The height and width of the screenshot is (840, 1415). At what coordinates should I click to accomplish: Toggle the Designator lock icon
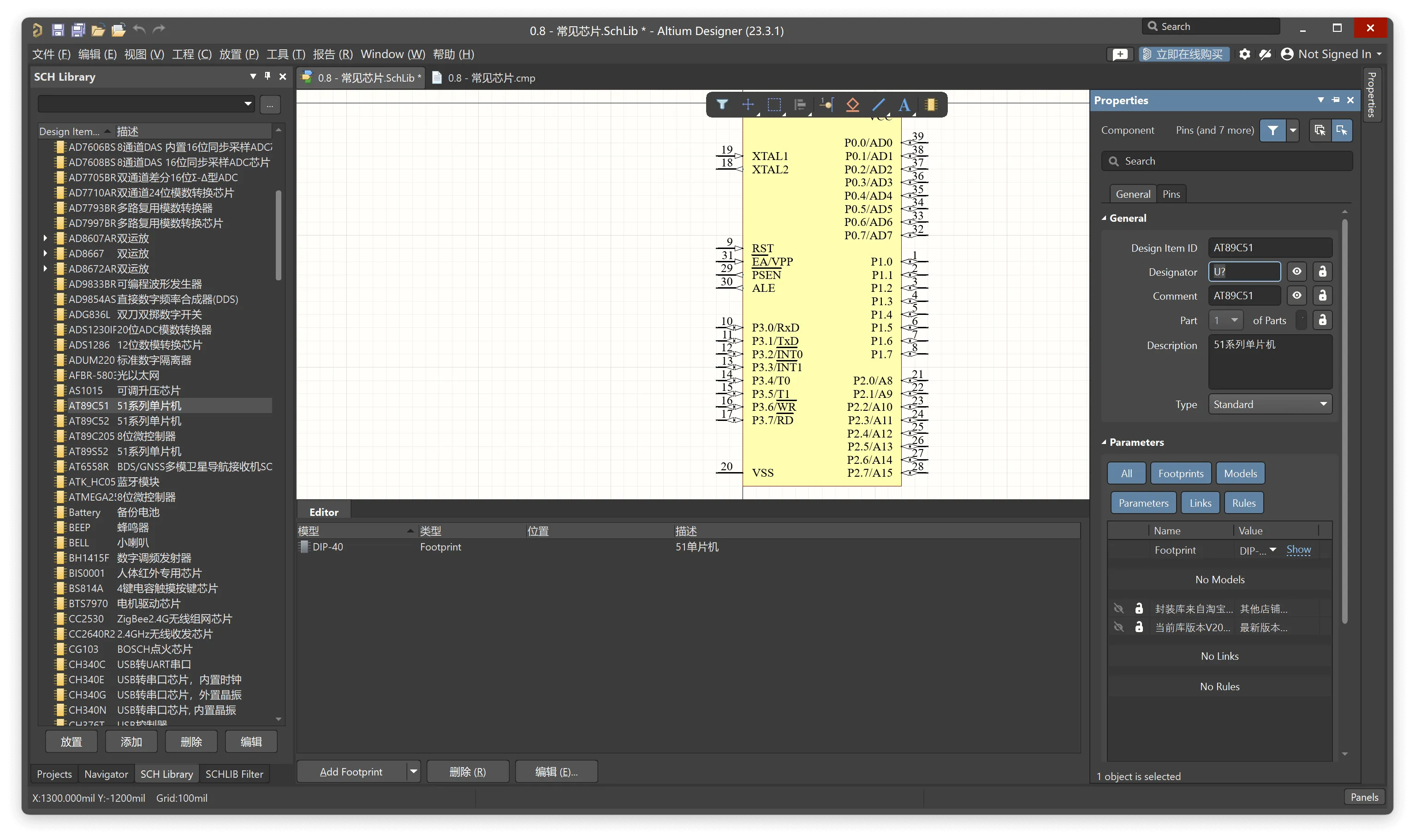click(1322, 272)
